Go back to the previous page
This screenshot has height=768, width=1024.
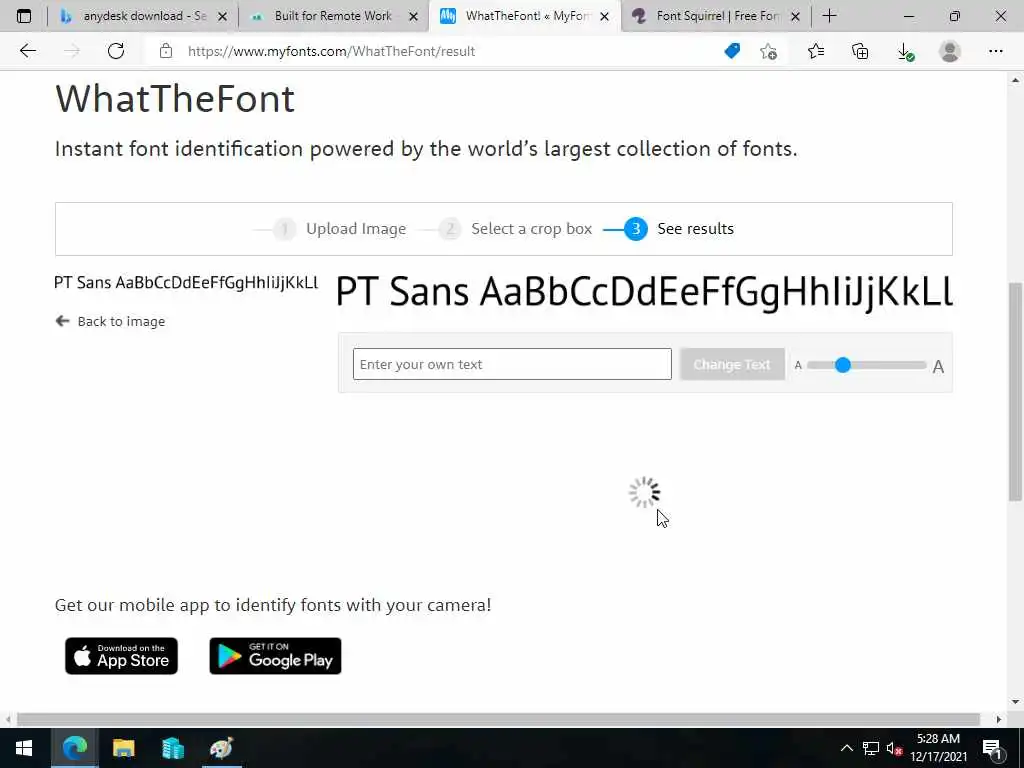click(x=27, y=51)
